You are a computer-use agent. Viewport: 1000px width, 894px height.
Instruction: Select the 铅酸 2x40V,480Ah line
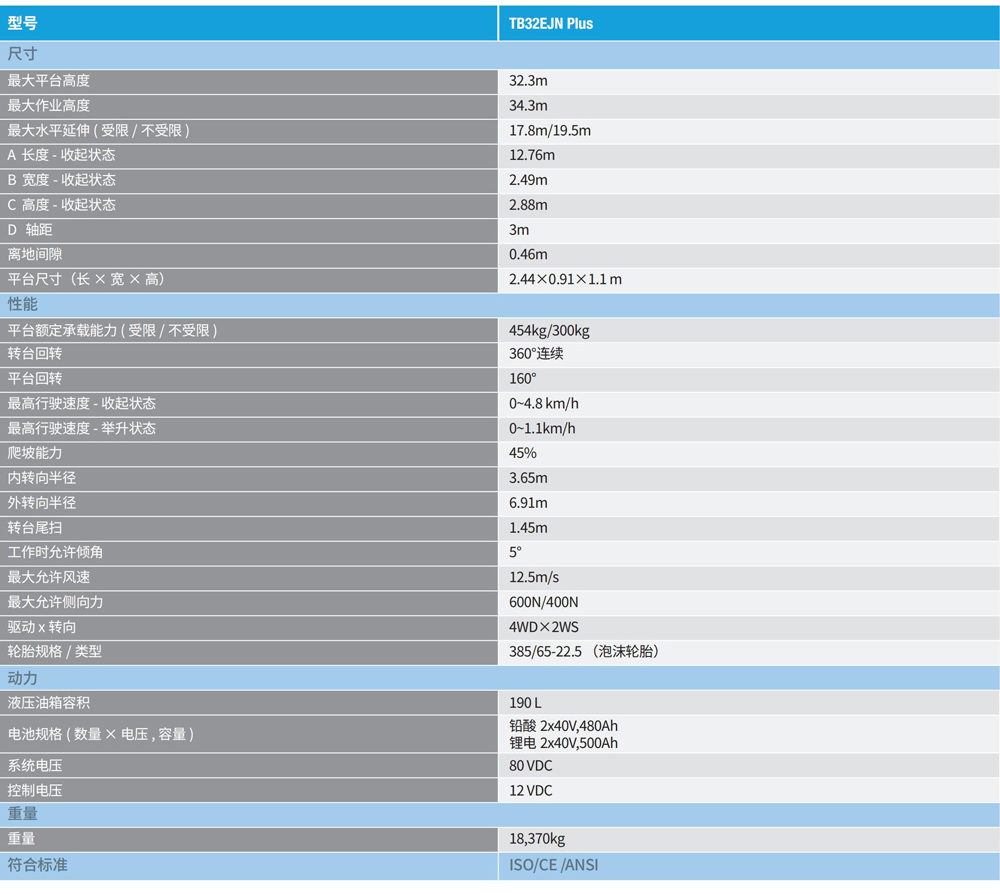tap(563, 725)
